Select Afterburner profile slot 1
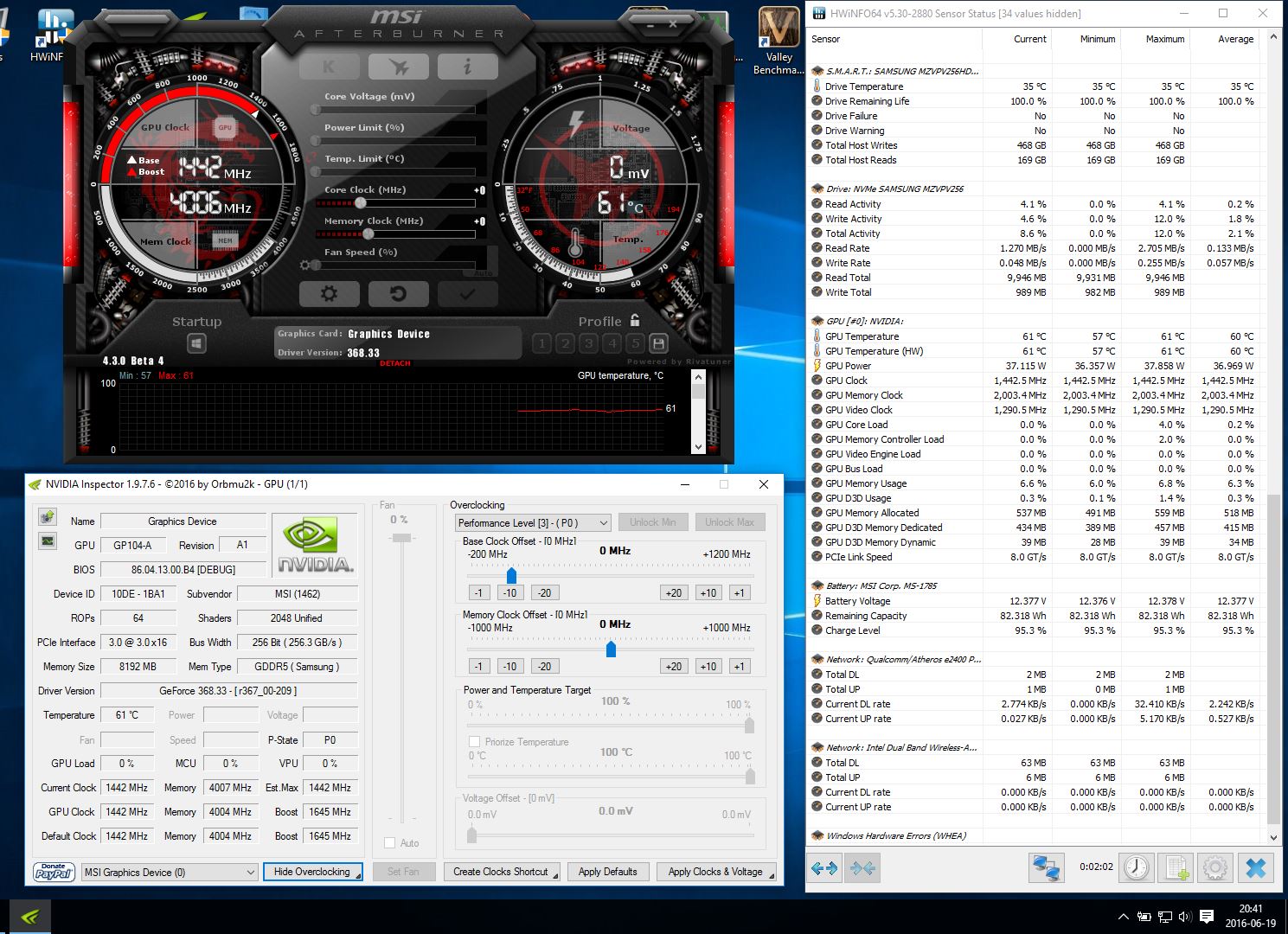The width and height of the screenshot is (1288, 934). 541,343
